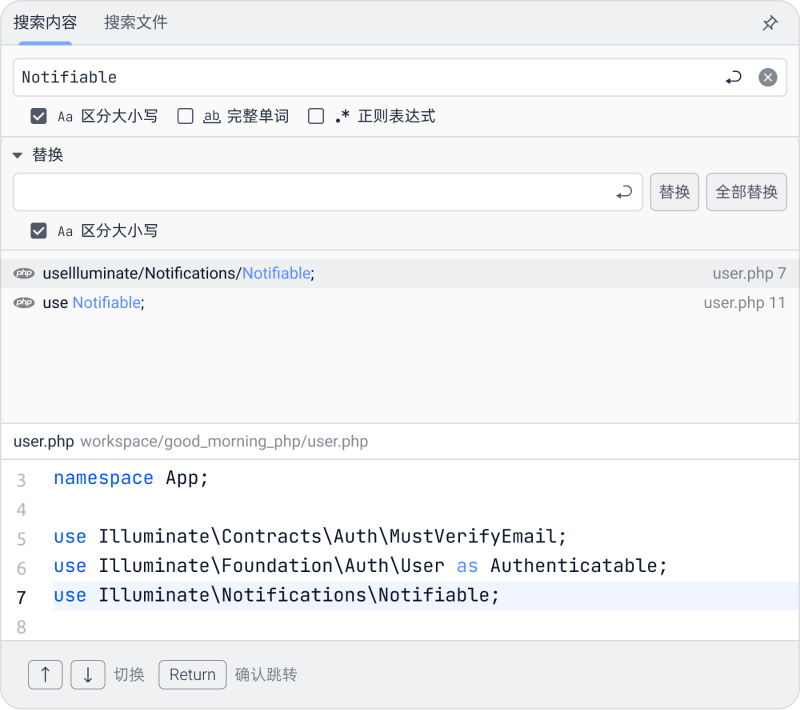Click the 替换 section heading

click(47, 155)
